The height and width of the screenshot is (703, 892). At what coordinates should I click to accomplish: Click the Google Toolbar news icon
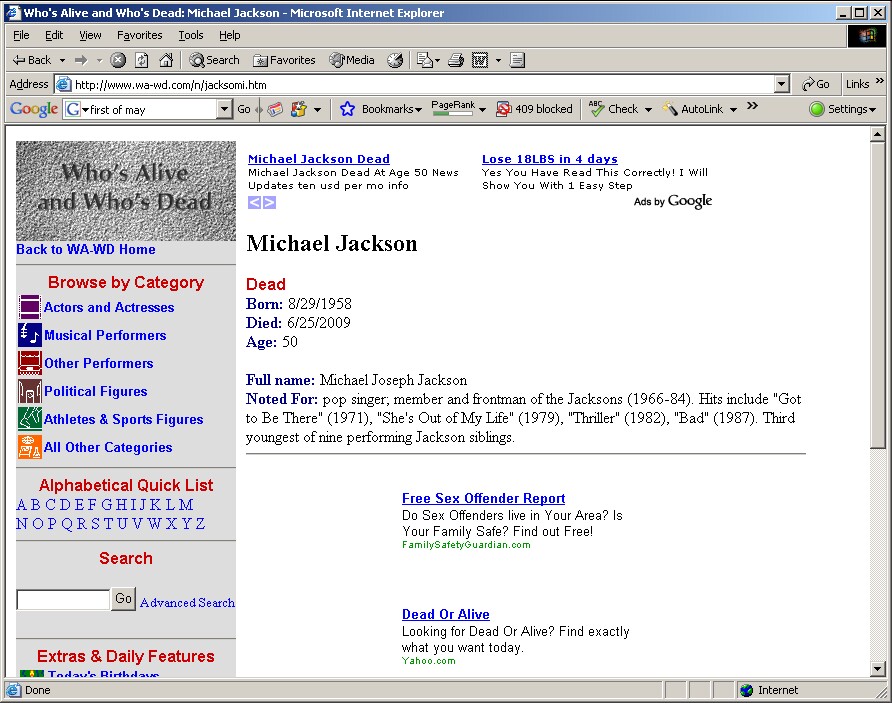click(x=275, y=109)
